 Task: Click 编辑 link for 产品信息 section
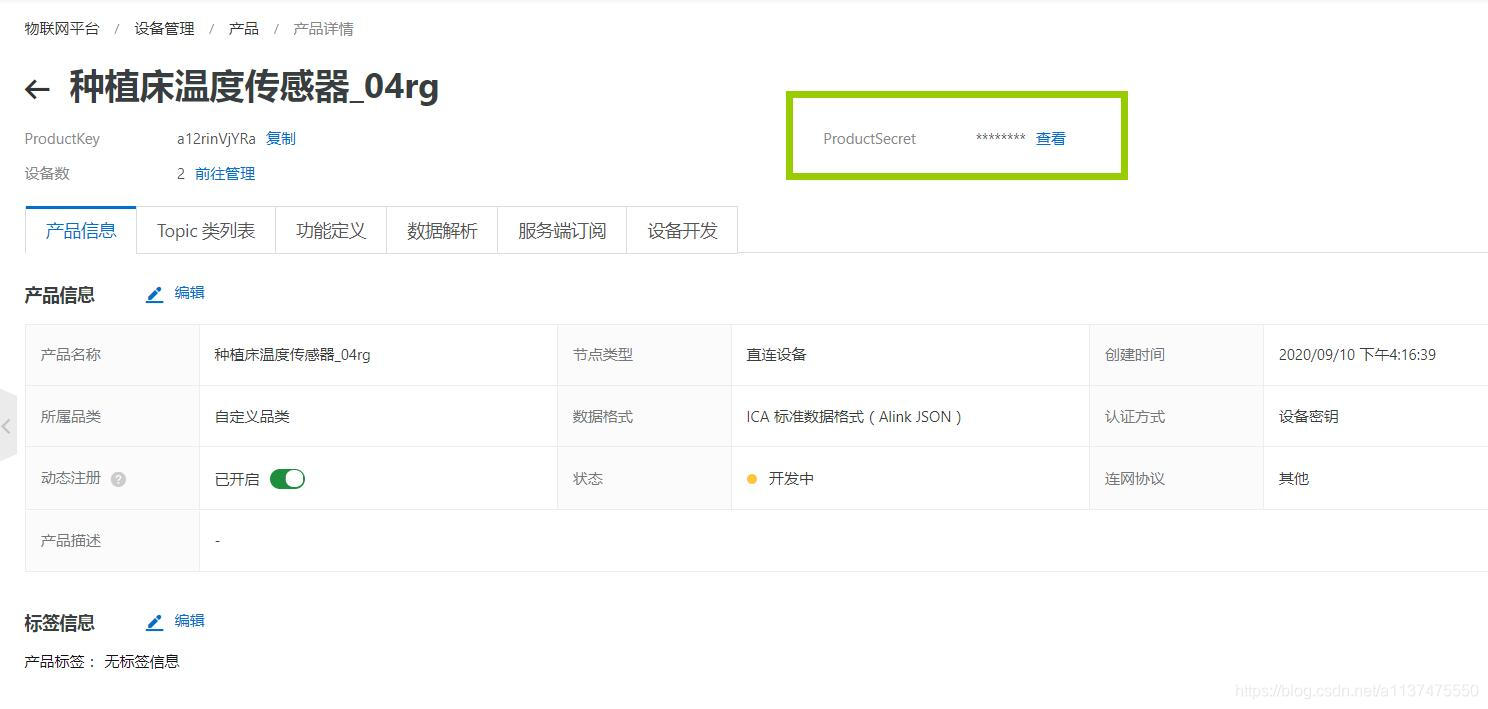[189, 293]
